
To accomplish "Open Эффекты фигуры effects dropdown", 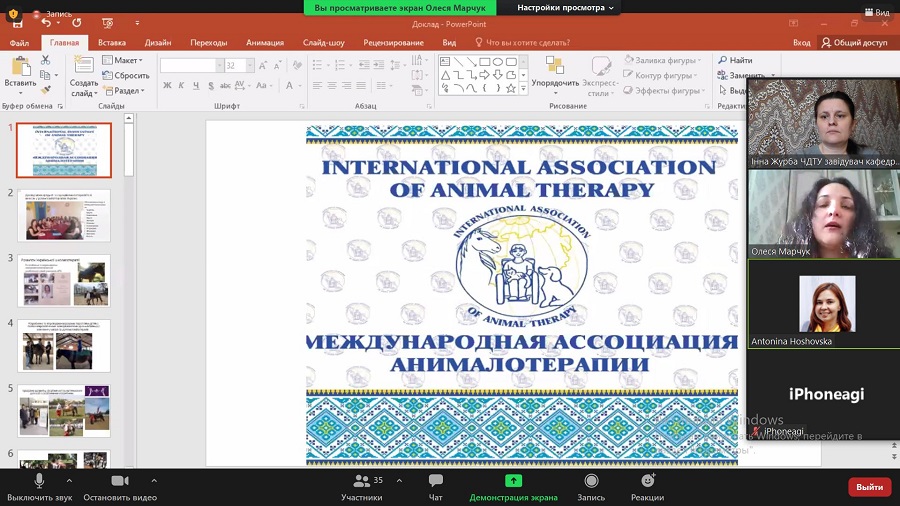I will 664,91.
